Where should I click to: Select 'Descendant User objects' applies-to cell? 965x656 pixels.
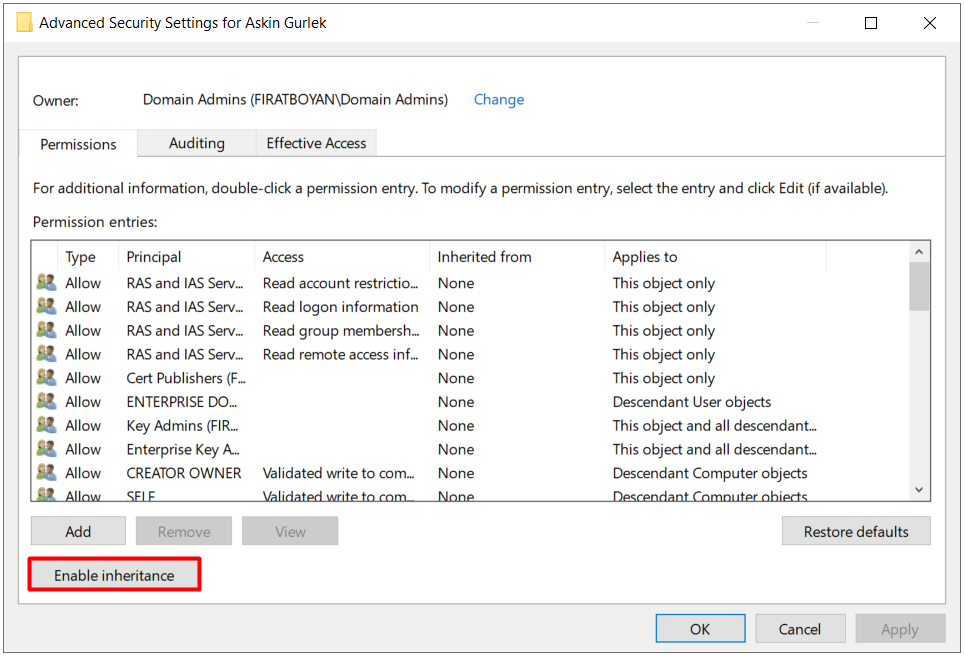click(692, 402)
